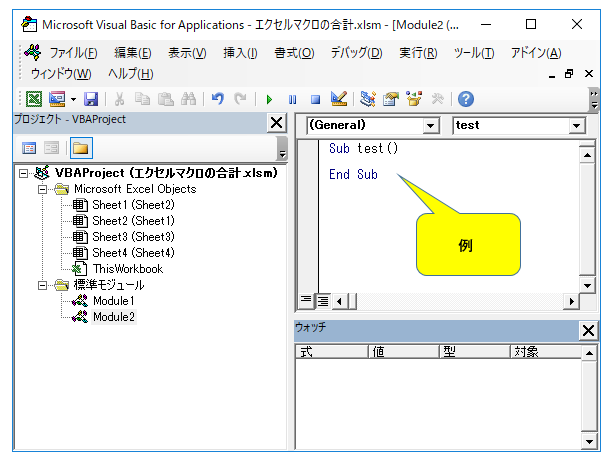Select Sheet3 (Sheet3) in the project tree
This screenshot has width=606, height=460.
[133, 237]
